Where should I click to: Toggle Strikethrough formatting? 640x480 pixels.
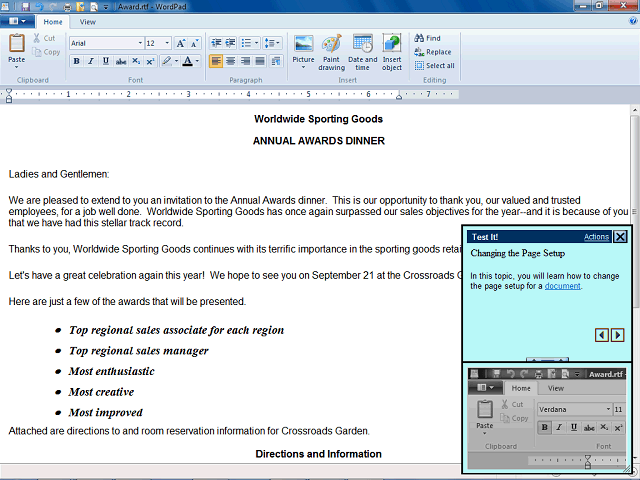click(x=121, y=61)
